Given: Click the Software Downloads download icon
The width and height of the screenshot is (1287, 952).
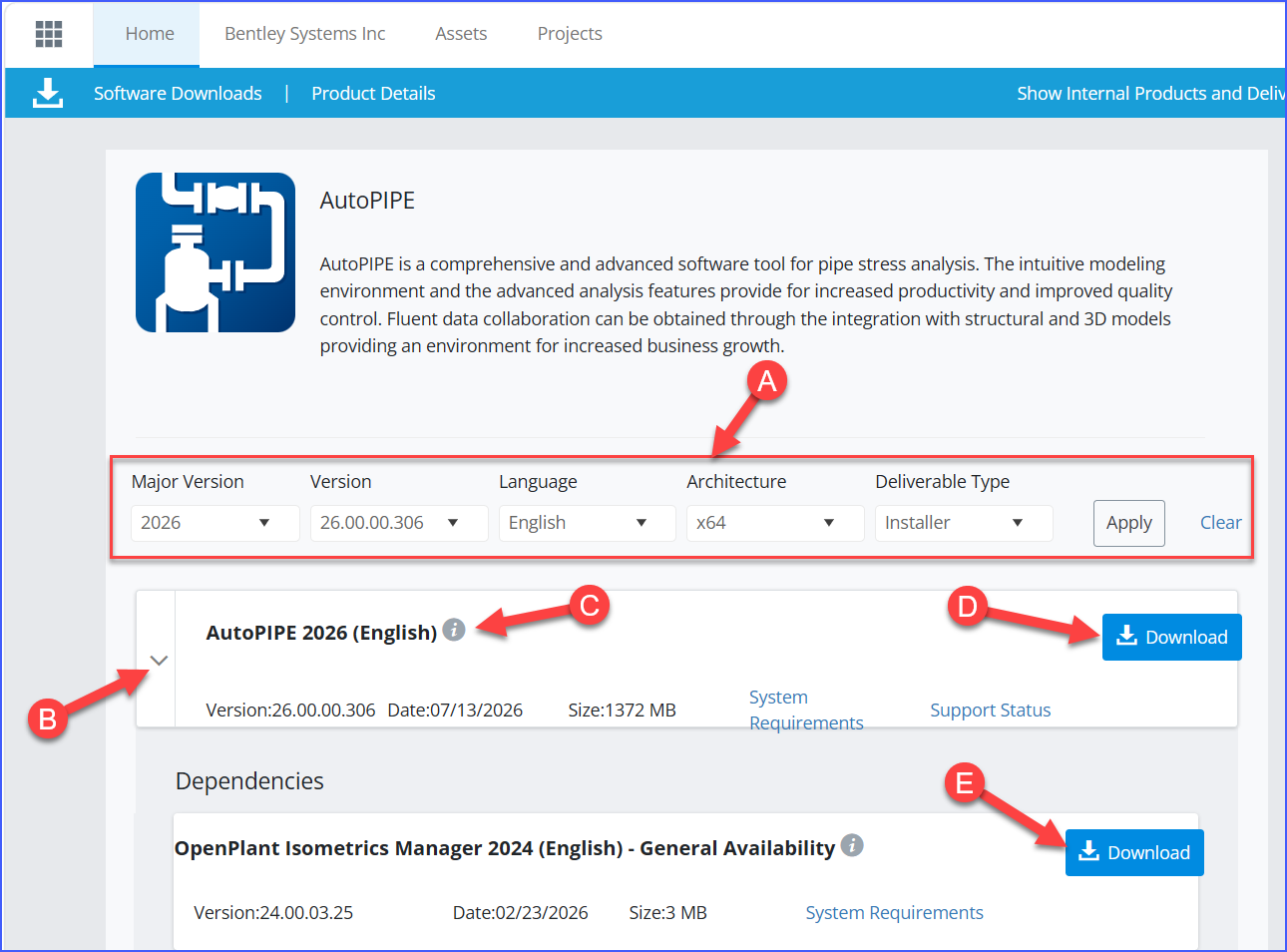Looking at the screenshot, I should click(48, 93).
